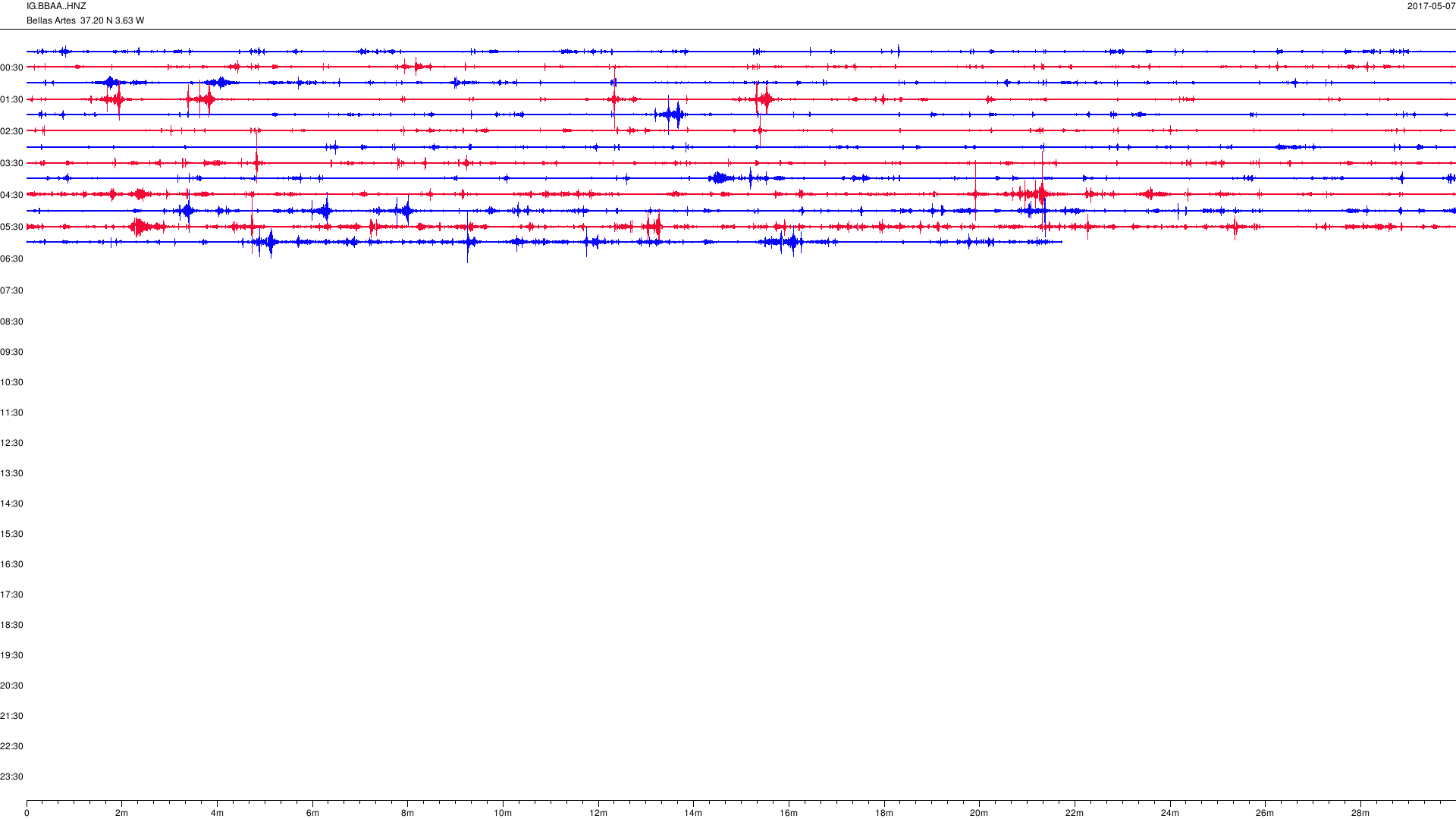Select the 19:30 time label
This screenshot has width=1456, height=819.
11,655
